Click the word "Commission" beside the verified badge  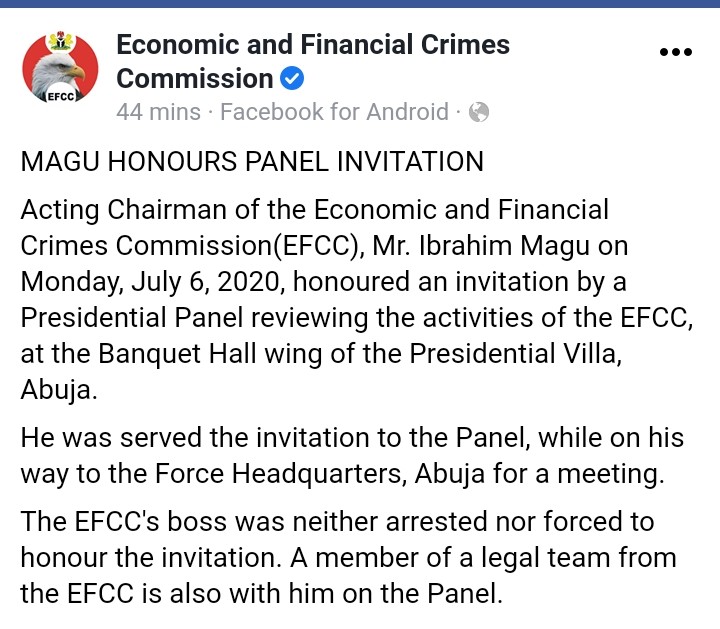click(194, 79)
